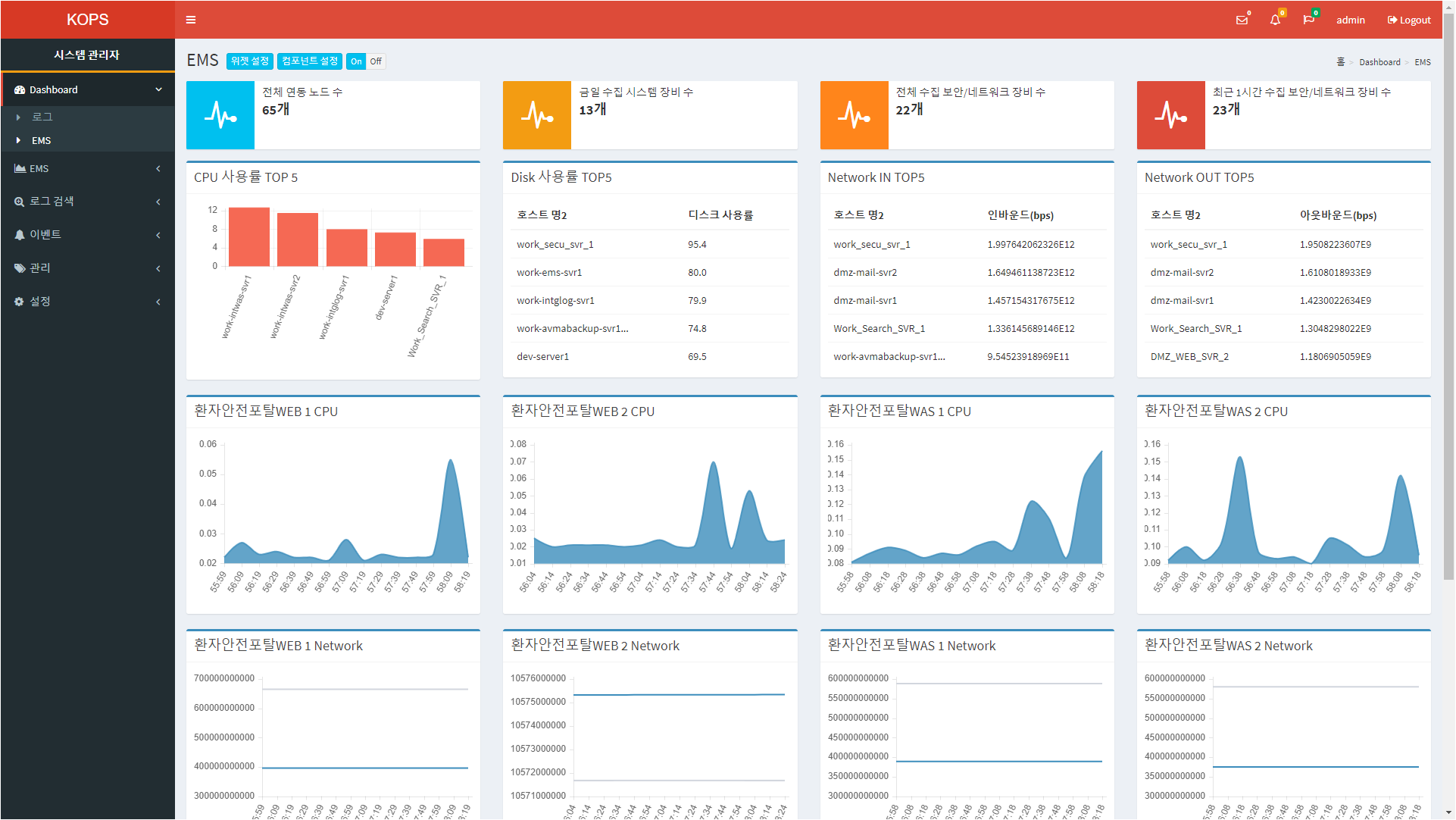Viewport: 1456px width, 820px height.
Task: Collapse the Dashboard sidebar menu
Action: 87,89
